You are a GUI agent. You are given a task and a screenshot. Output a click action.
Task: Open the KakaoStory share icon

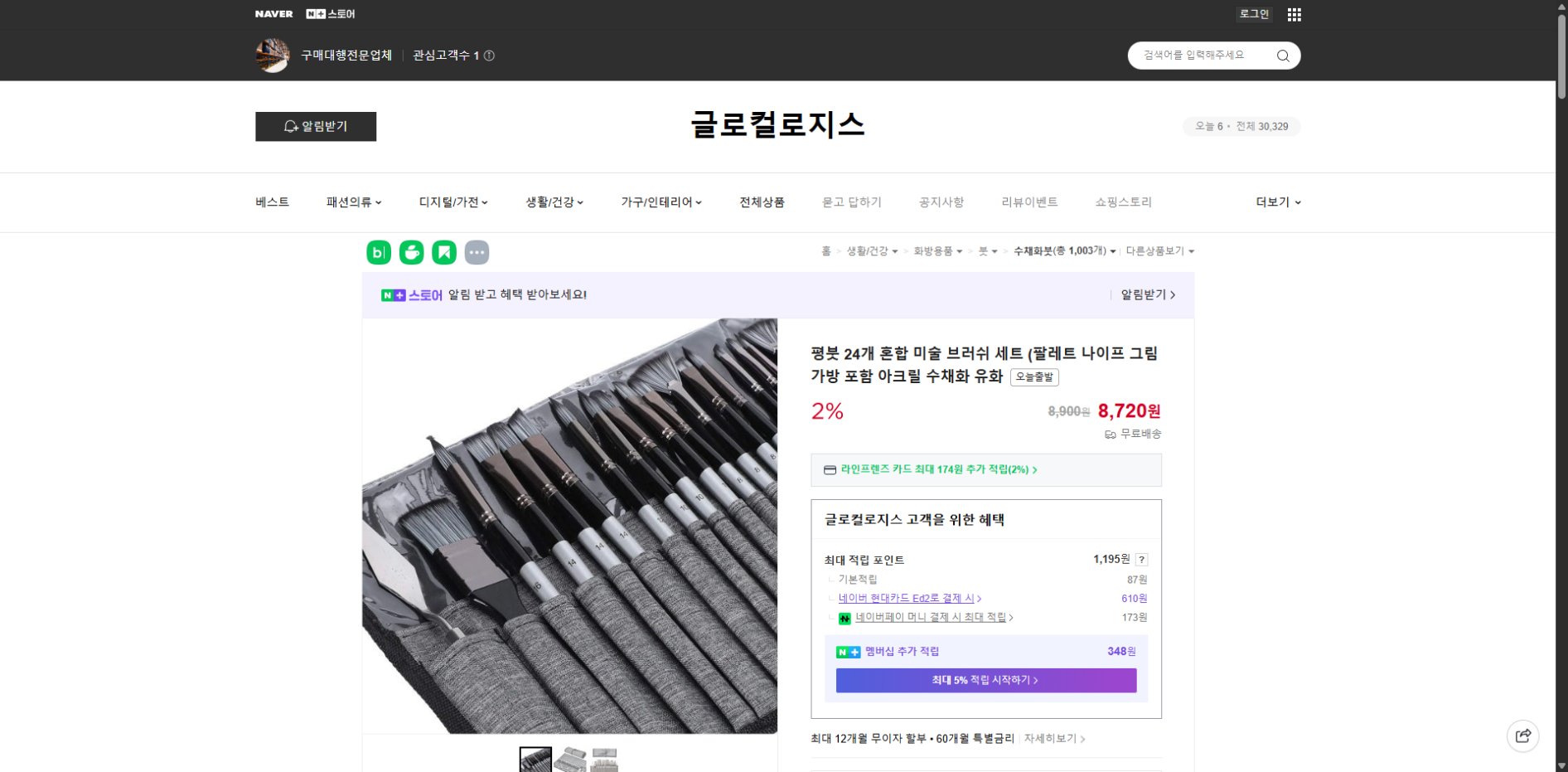pyautogui.click(x=445, y=252)
